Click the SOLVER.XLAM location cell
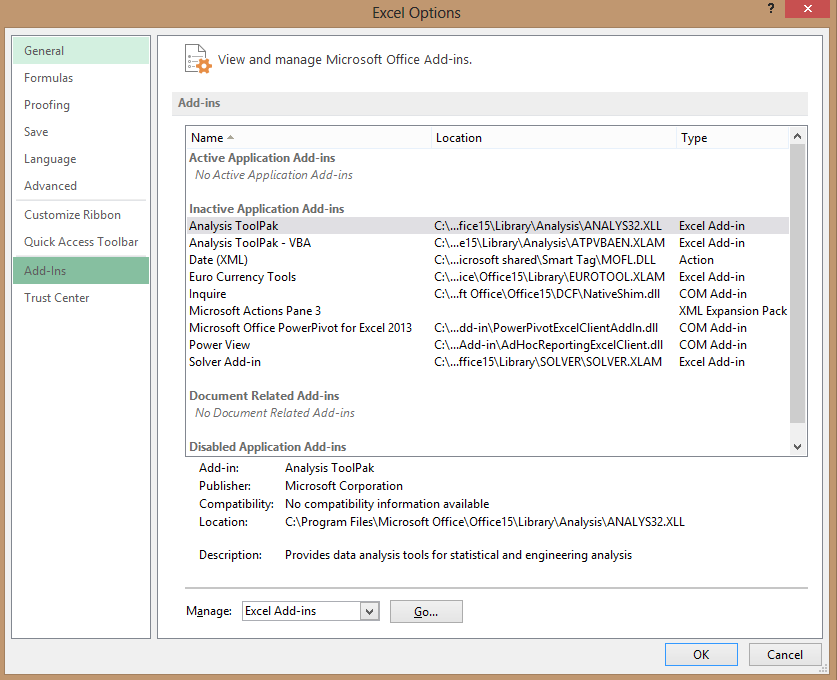The height and width of the screenshot is (680, 837). pos(548,362)
